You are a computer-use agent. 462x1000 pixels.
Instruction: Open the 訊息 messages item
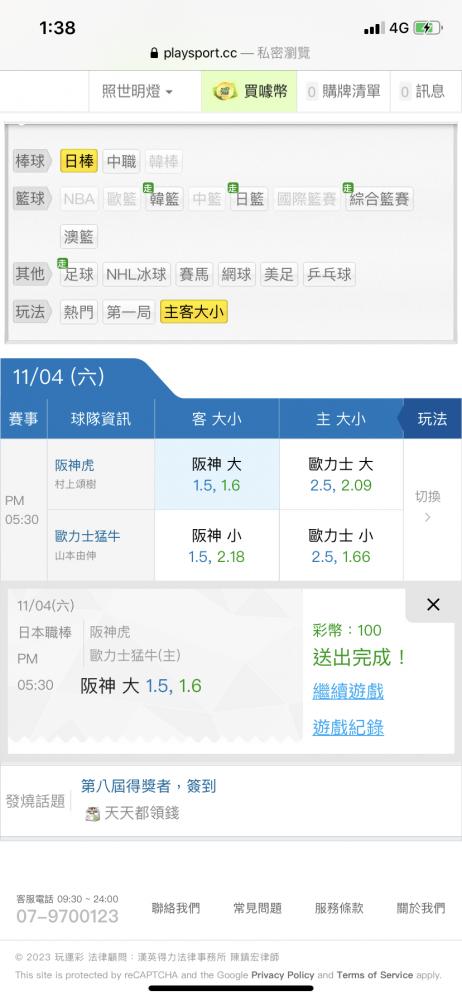click(422, 92)
